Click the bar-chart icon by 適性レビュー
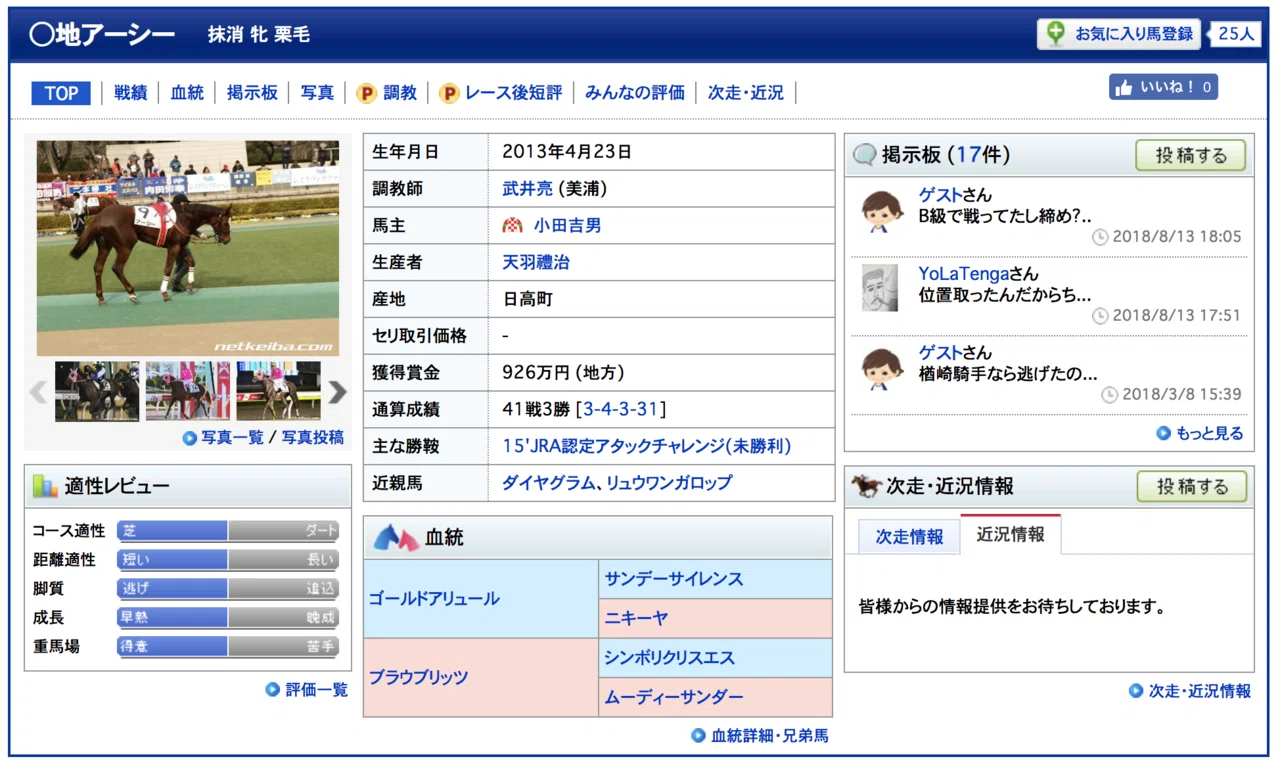 [45, 487]
